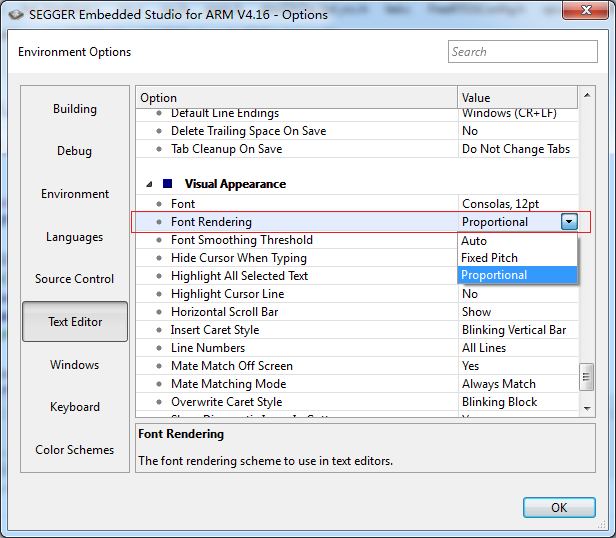Image resolution: width=616 pixels, height=538 pixels.
Task: Choose Fixed Pitch from the rendering list
Action: (x=517, y=258)
